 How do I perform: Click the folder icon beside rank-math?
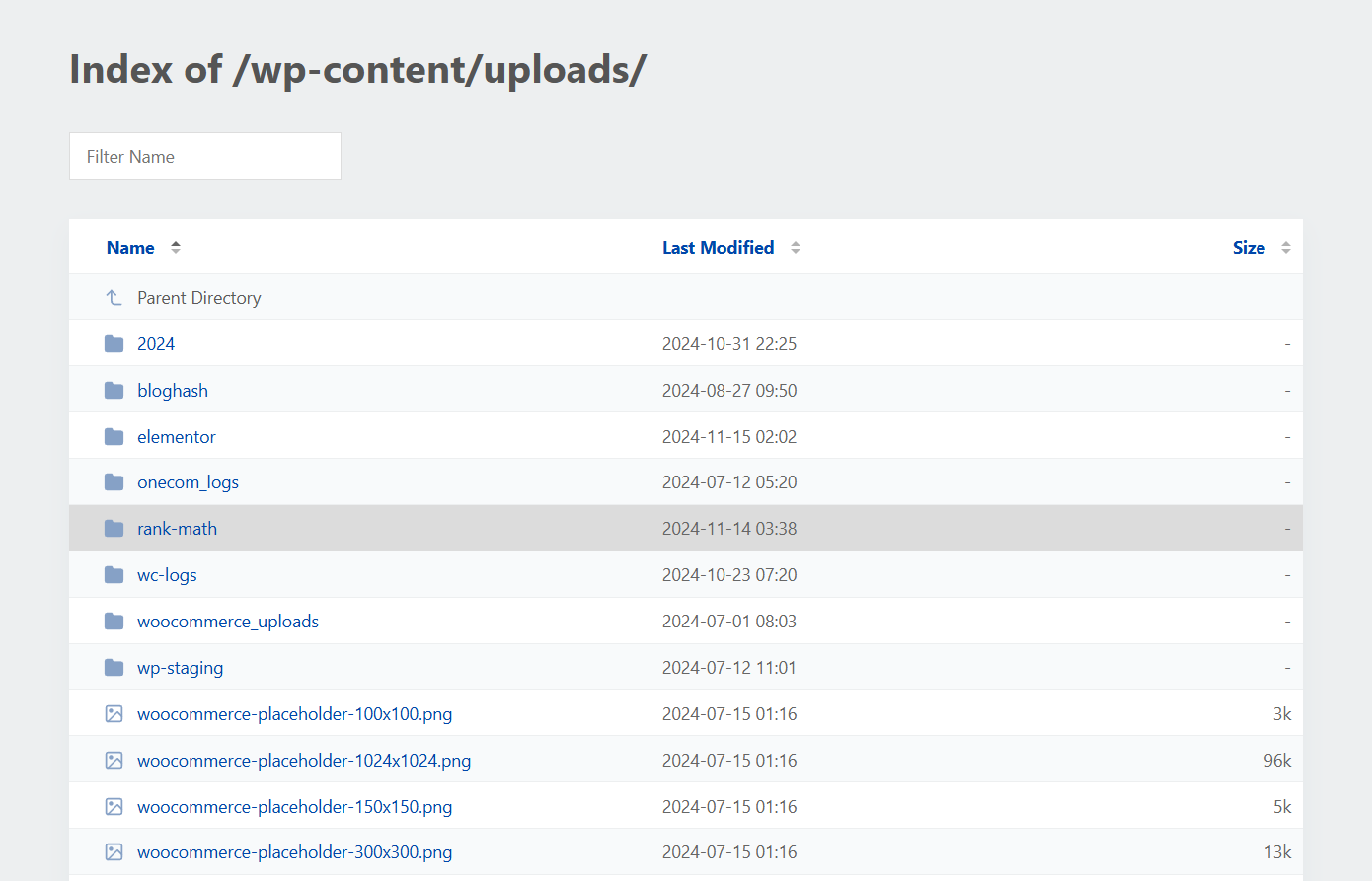point(114,528)
